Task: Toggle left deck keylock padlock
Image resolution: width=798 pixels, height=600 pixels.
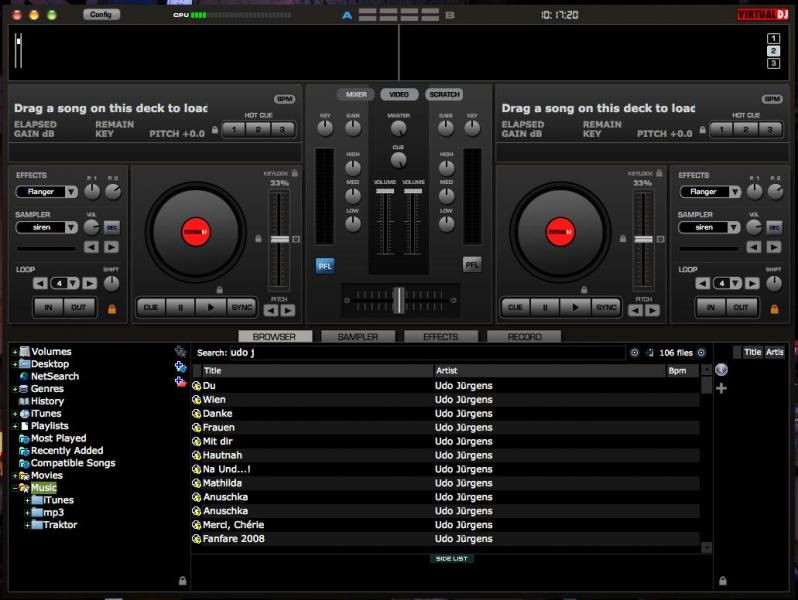Action: click(x=295, y=173)
